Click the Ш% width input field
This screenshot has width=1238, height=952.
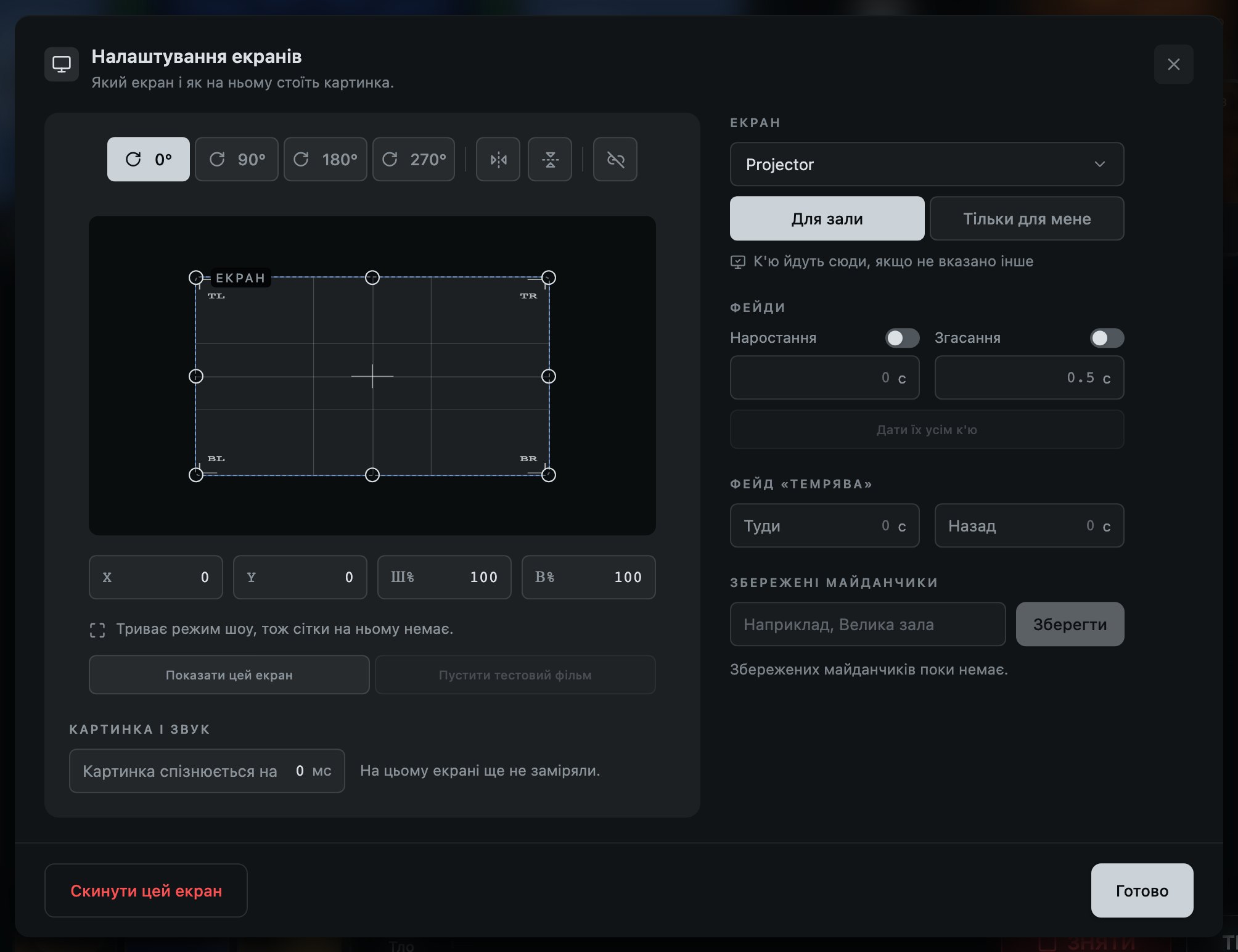click(445, 577)
